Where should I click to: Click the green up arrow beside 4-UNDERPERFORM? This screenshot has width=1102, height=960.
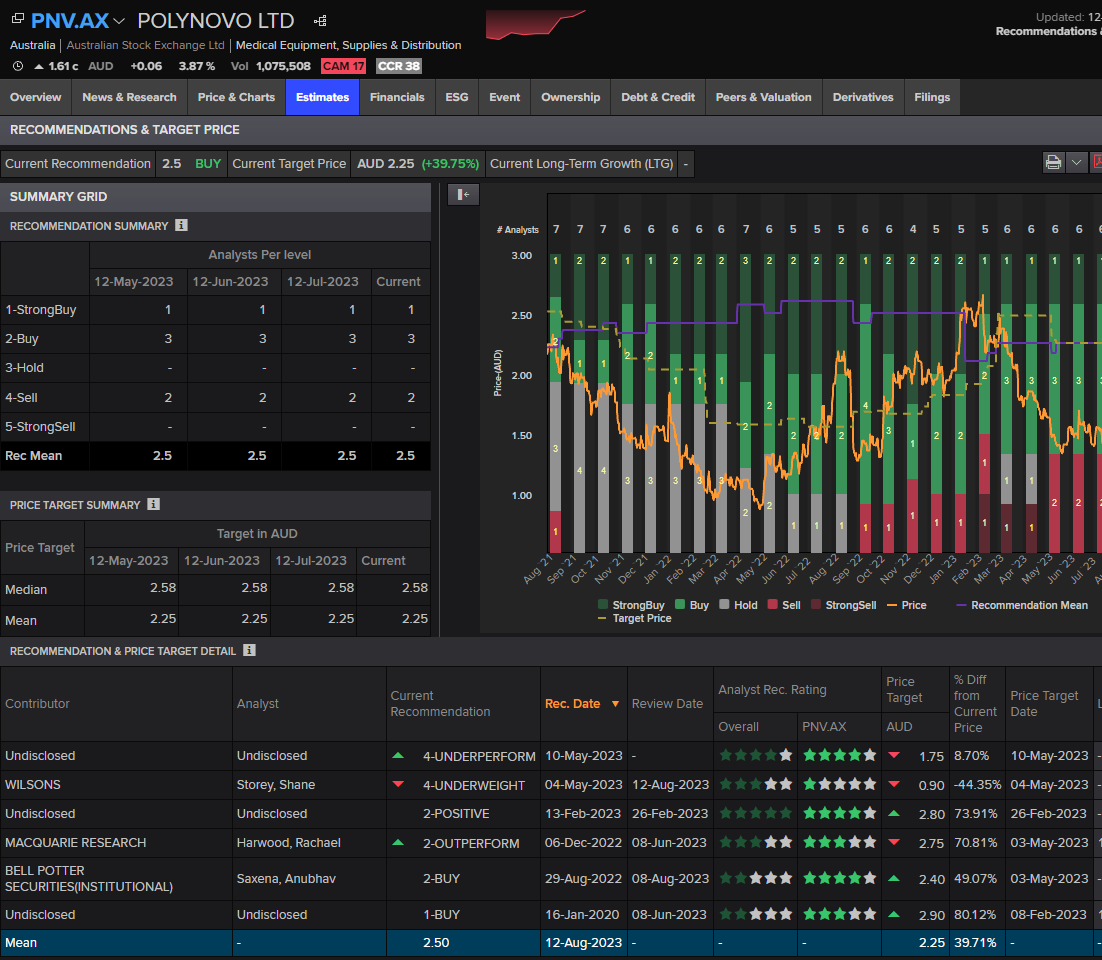[x=398, y=755]
